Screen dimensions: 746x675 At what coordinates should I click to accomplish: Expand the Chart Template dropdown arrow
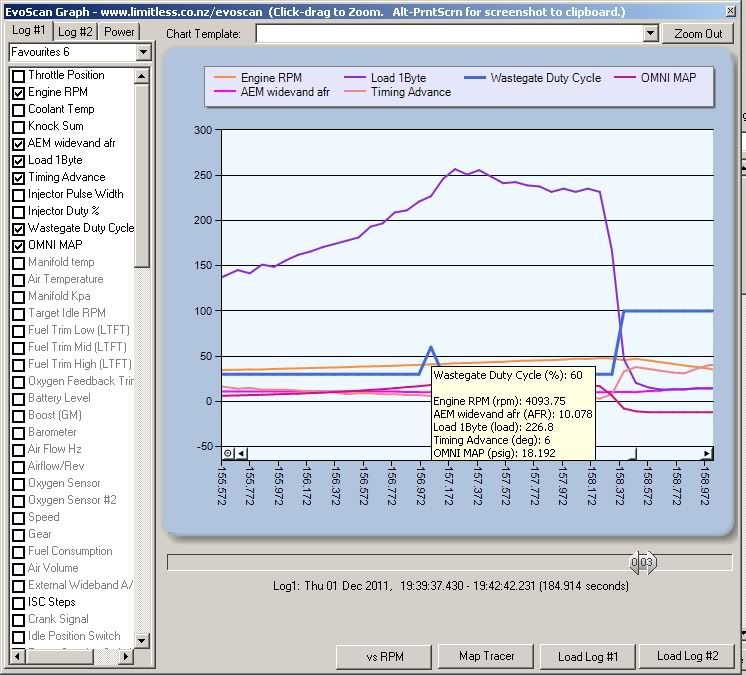[x=650, y=33]
